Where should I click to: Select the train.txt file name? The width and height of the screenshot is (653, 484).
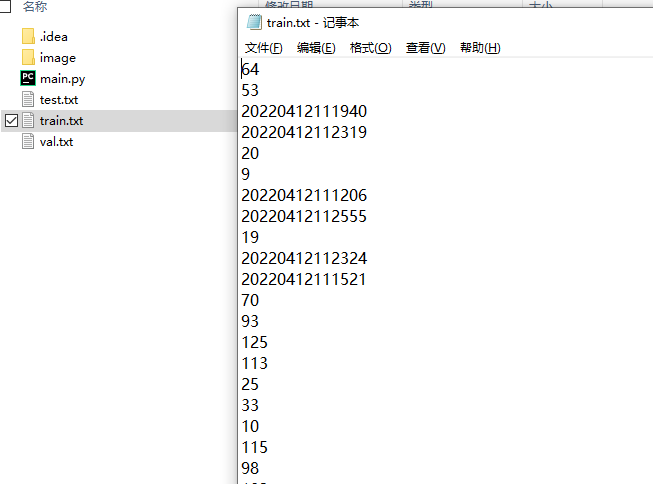tap(61, 121)
